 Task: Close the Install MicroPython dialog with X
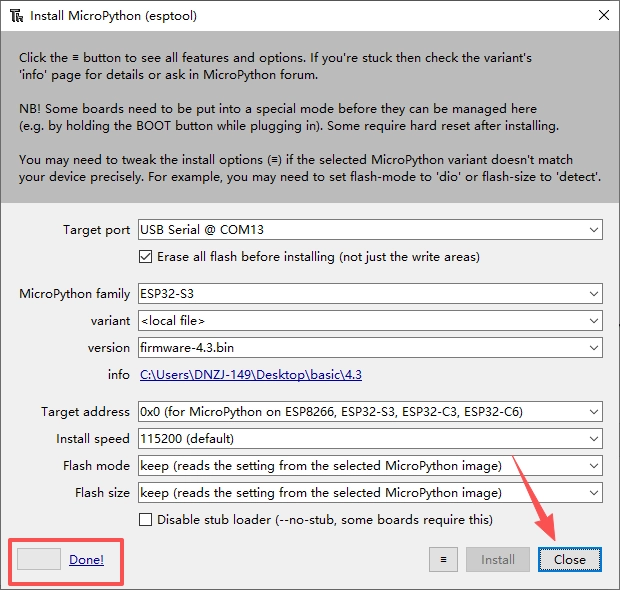click(x=603, y=15)
